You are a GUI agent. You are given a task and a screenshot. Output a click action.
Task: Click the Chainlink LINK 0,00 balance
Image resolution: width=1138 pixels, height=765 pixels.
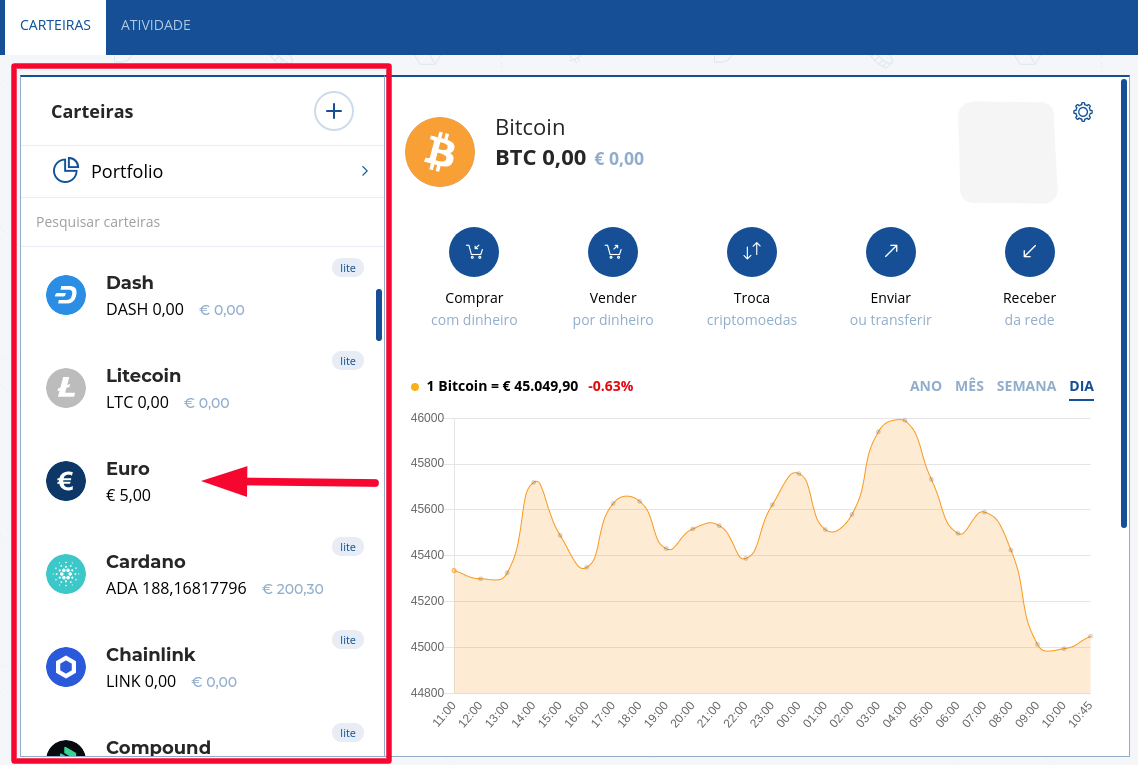coord(141,682)
